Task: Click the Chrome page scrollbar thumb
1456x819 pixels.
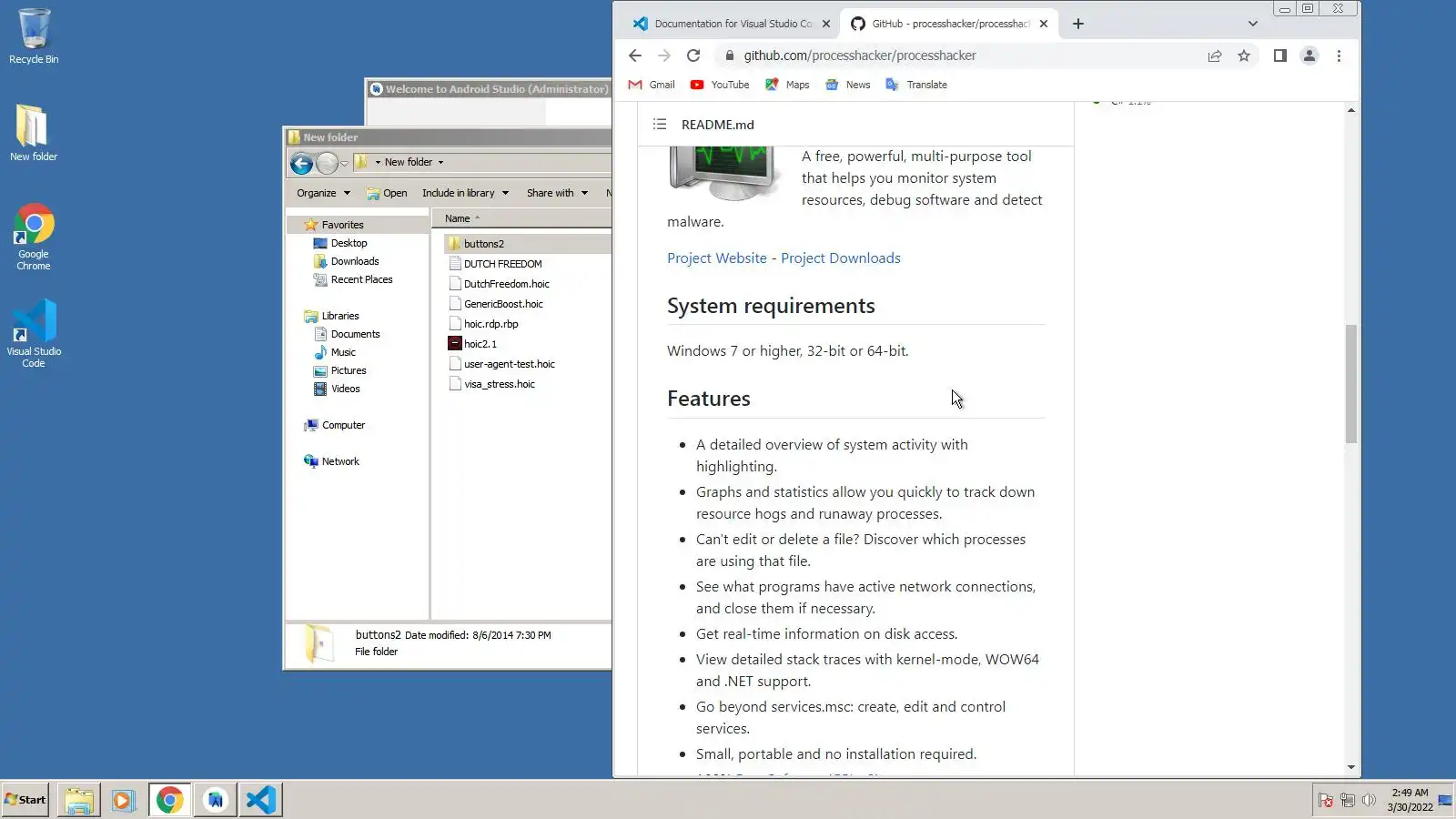Action: 1351,384
